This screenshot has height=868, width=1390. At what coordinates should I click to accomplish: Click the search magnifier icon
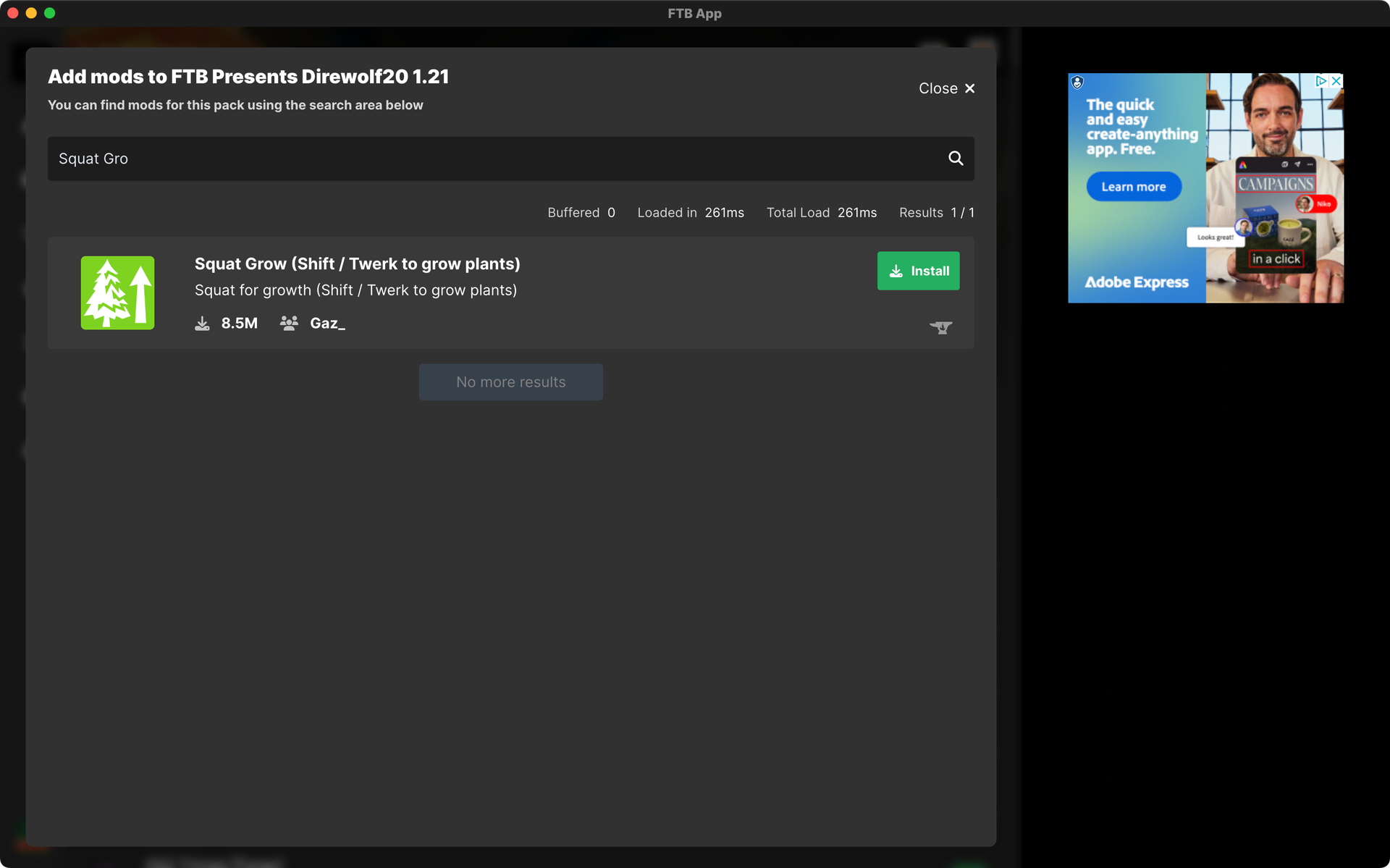coord(956,158)
